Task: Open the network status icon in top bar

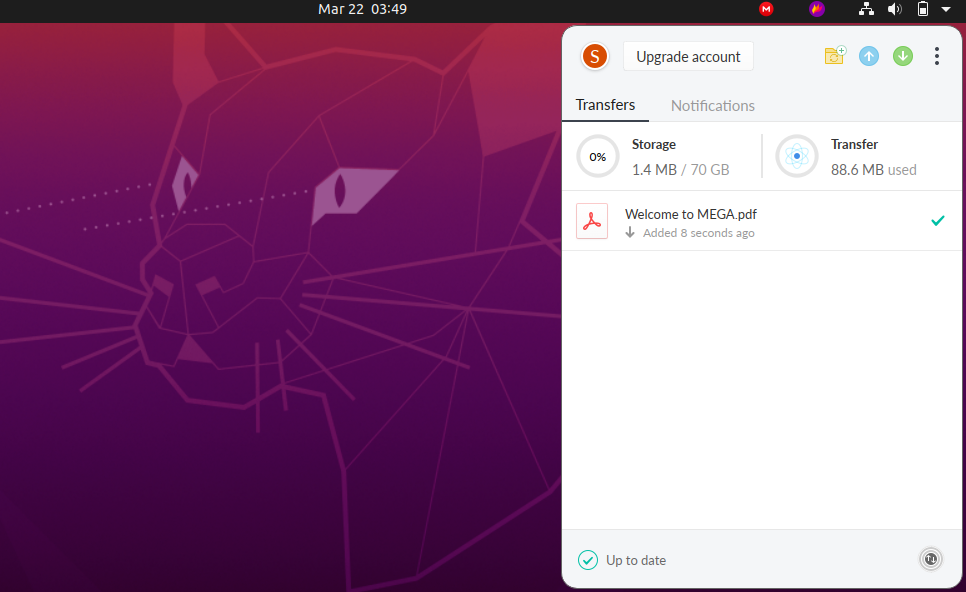Action: click(866, 9)
